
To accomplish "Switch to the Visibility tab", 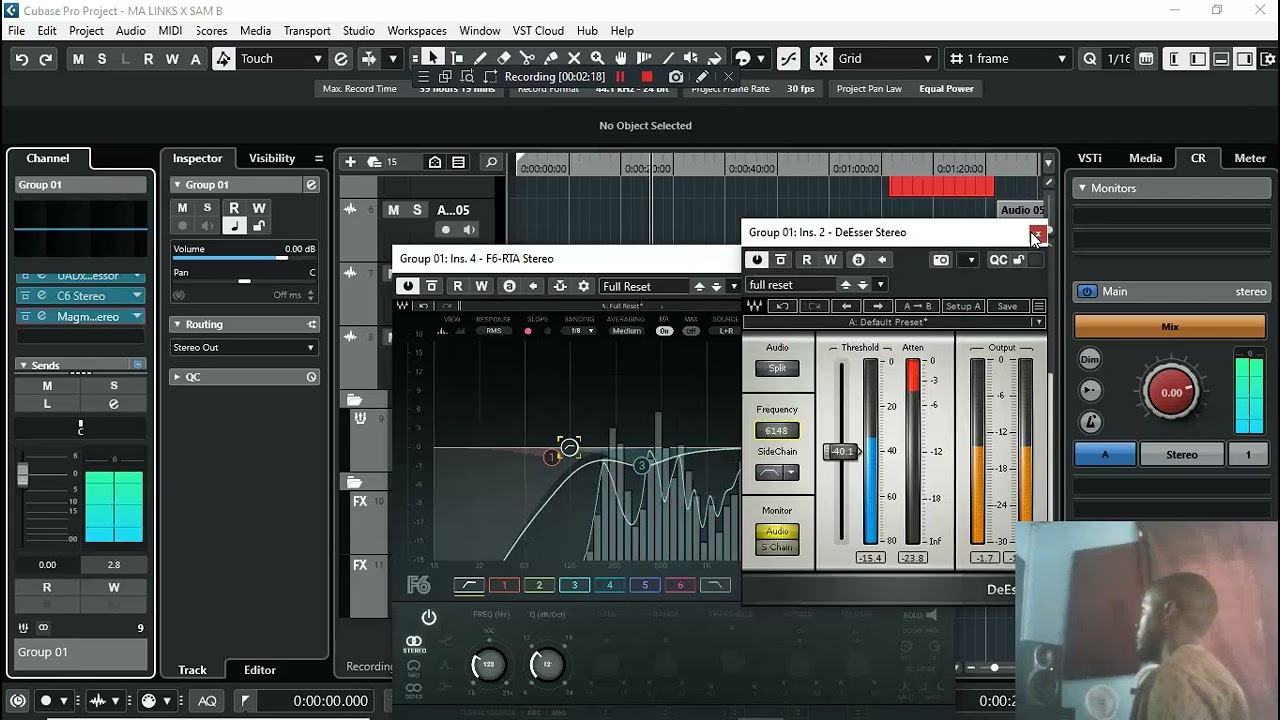I will point(272,158).
